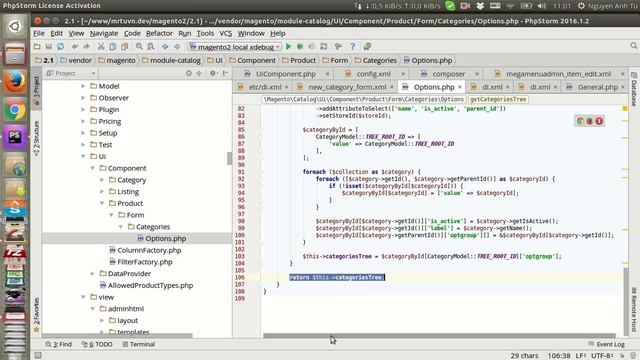Open search everywhere magnifier at top right
640x360 pixels.
[633, 46]
